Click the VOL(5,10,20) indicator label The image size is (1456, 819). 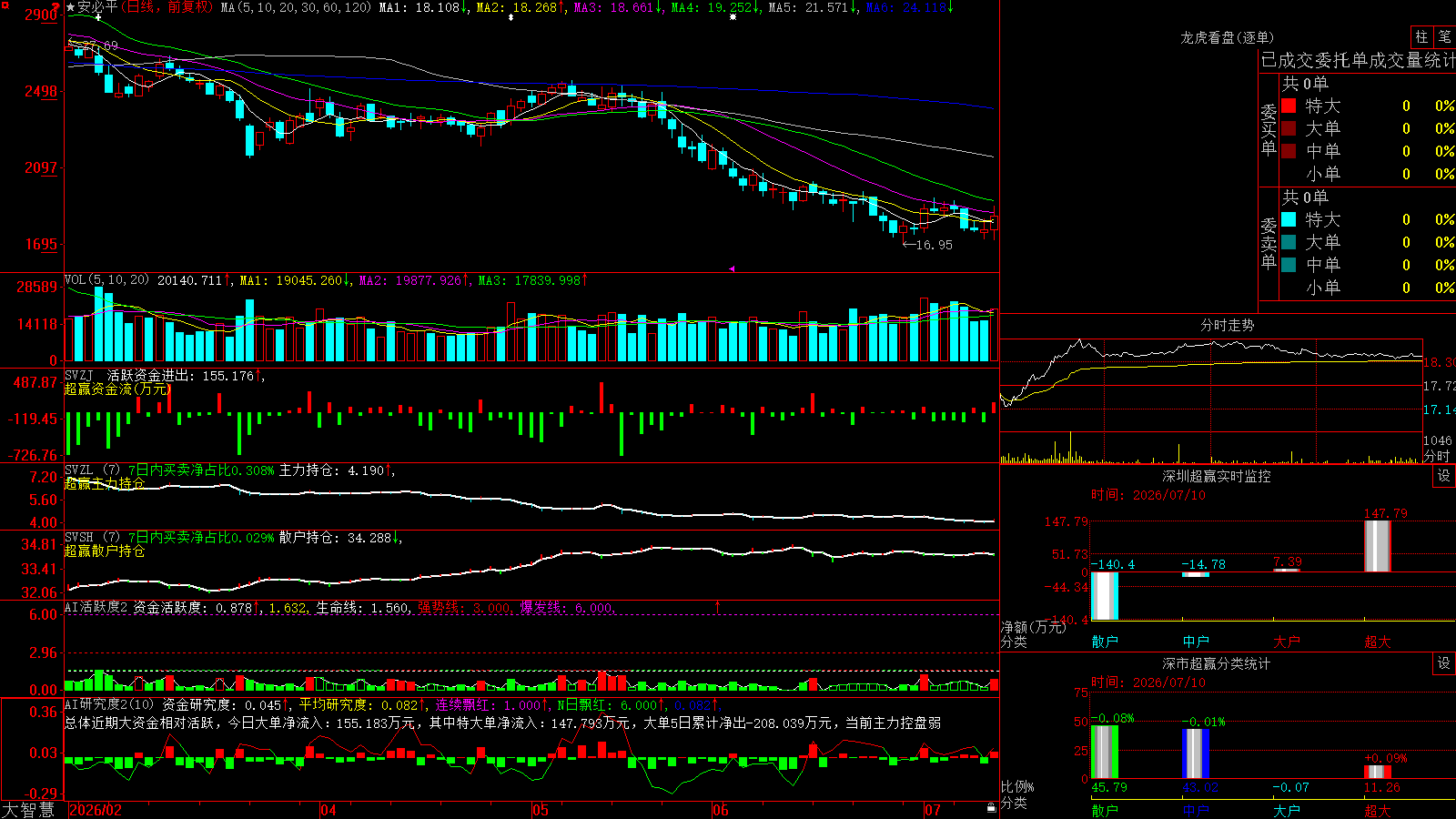point(107,280)
